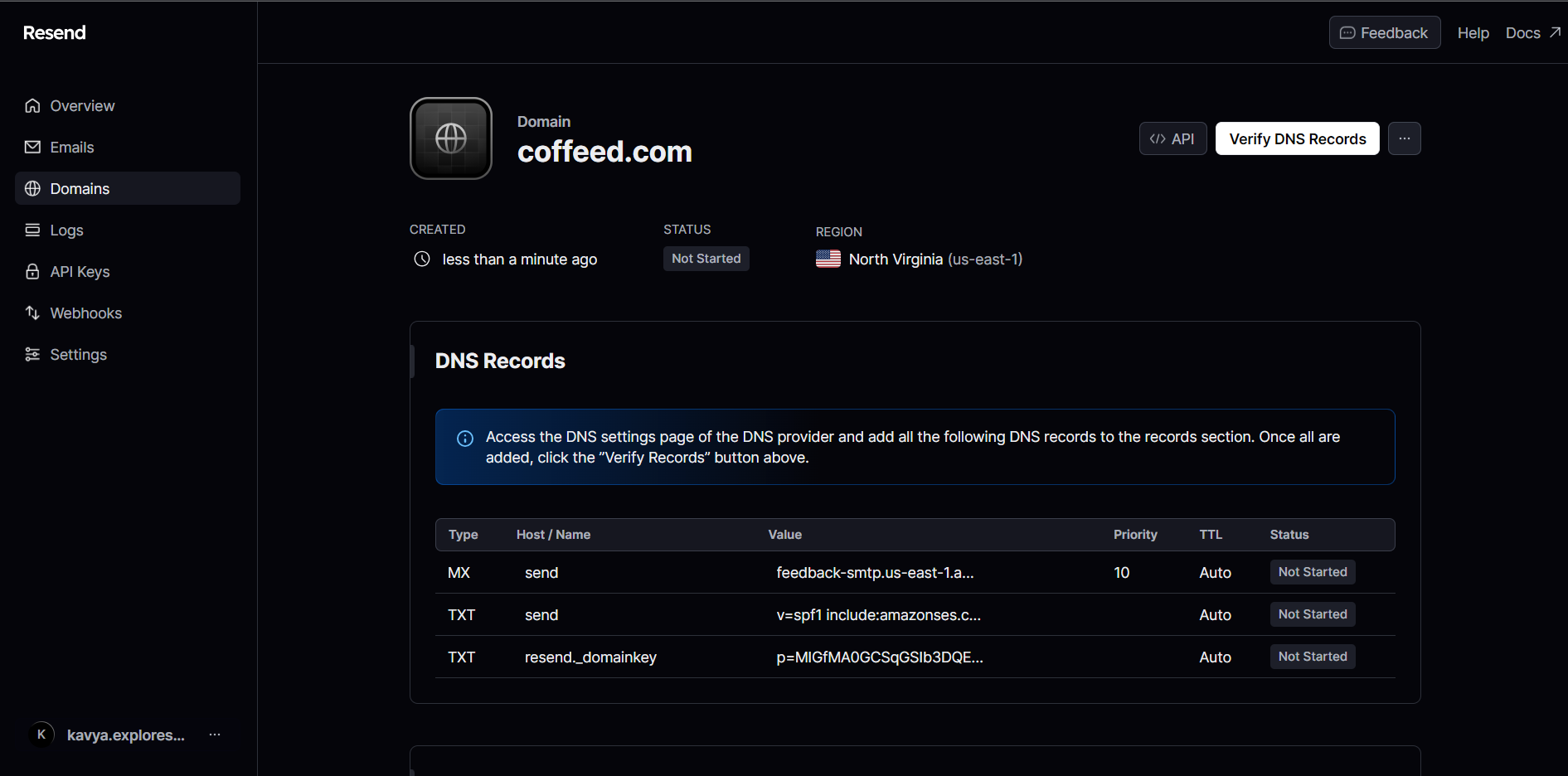Click the US flag region icon

[828, 259]
